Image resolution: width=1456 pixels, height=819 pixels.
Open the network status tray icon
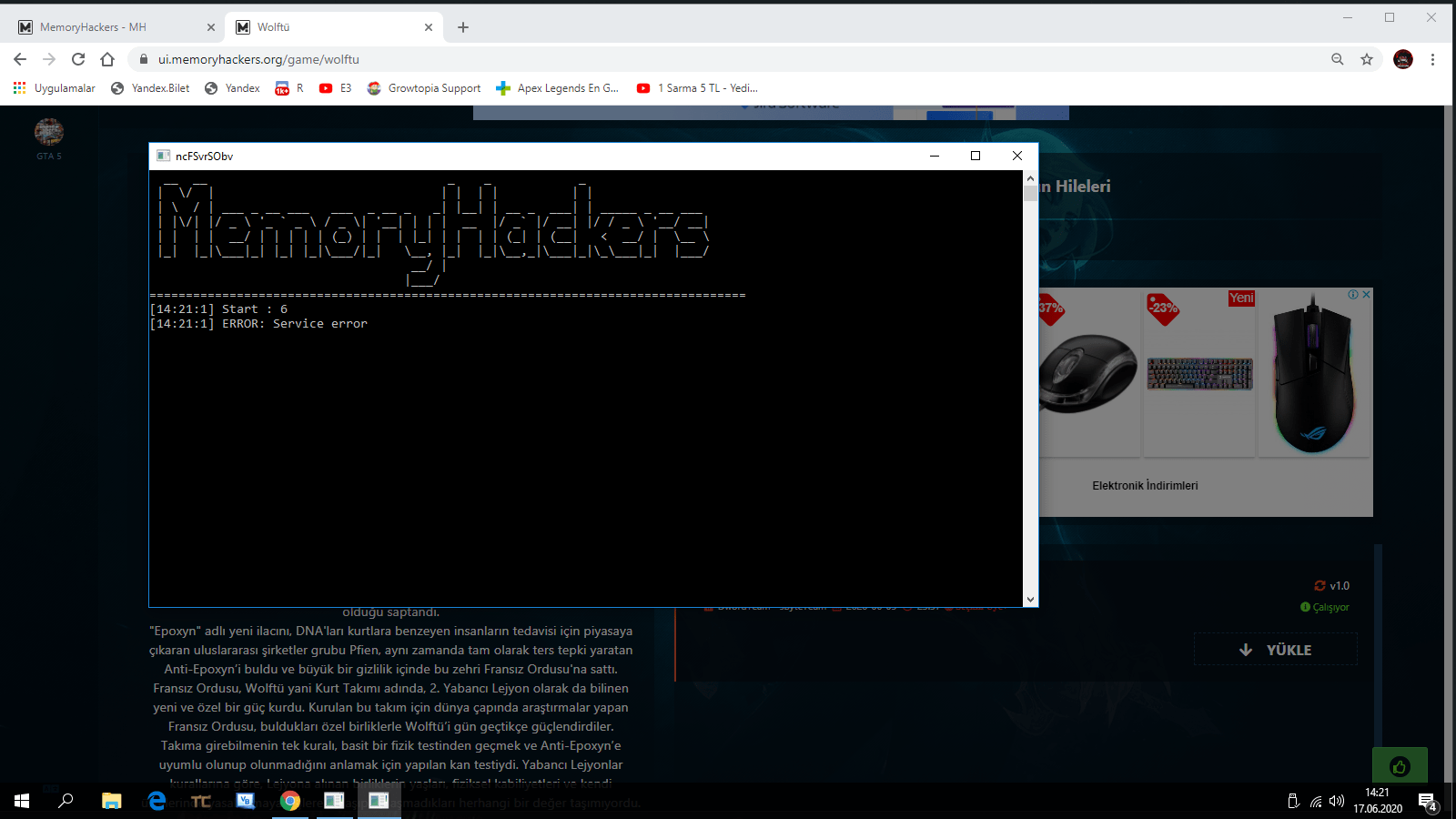(x=1316, y=802)
